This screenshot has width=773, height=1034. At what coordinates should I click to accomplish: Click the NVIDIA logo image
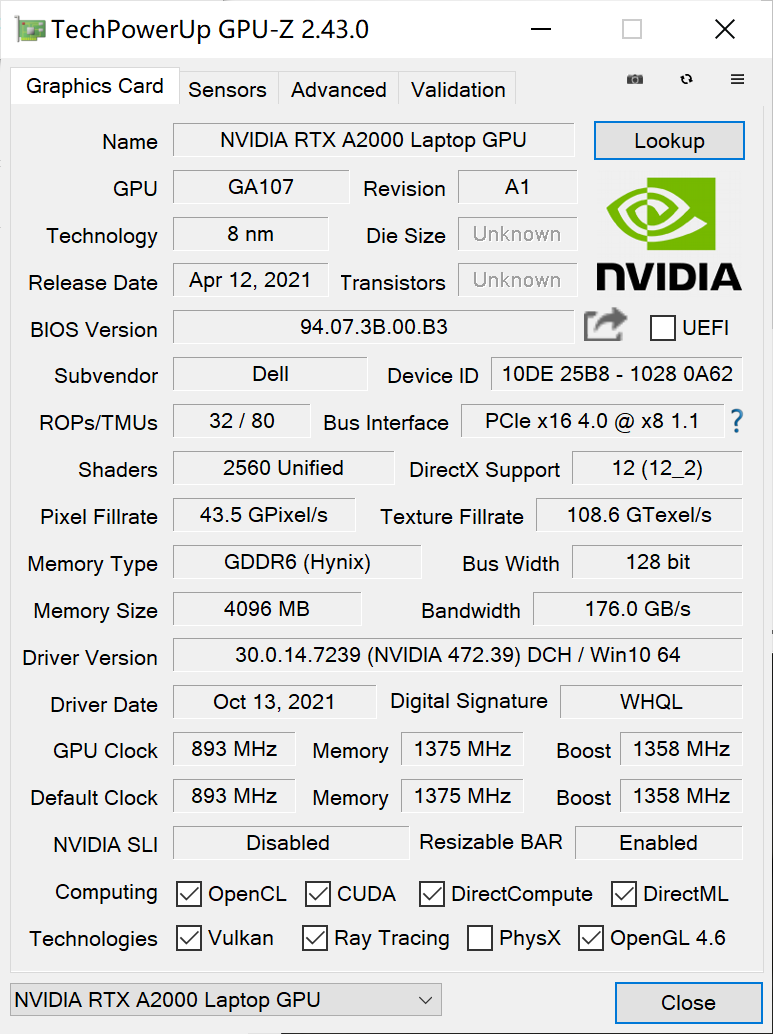669,233
